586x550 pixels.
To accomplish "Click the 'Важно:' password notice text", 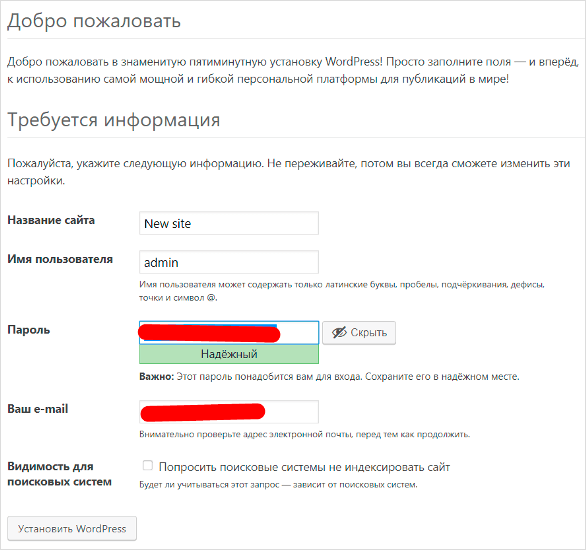I will (329, 376).
